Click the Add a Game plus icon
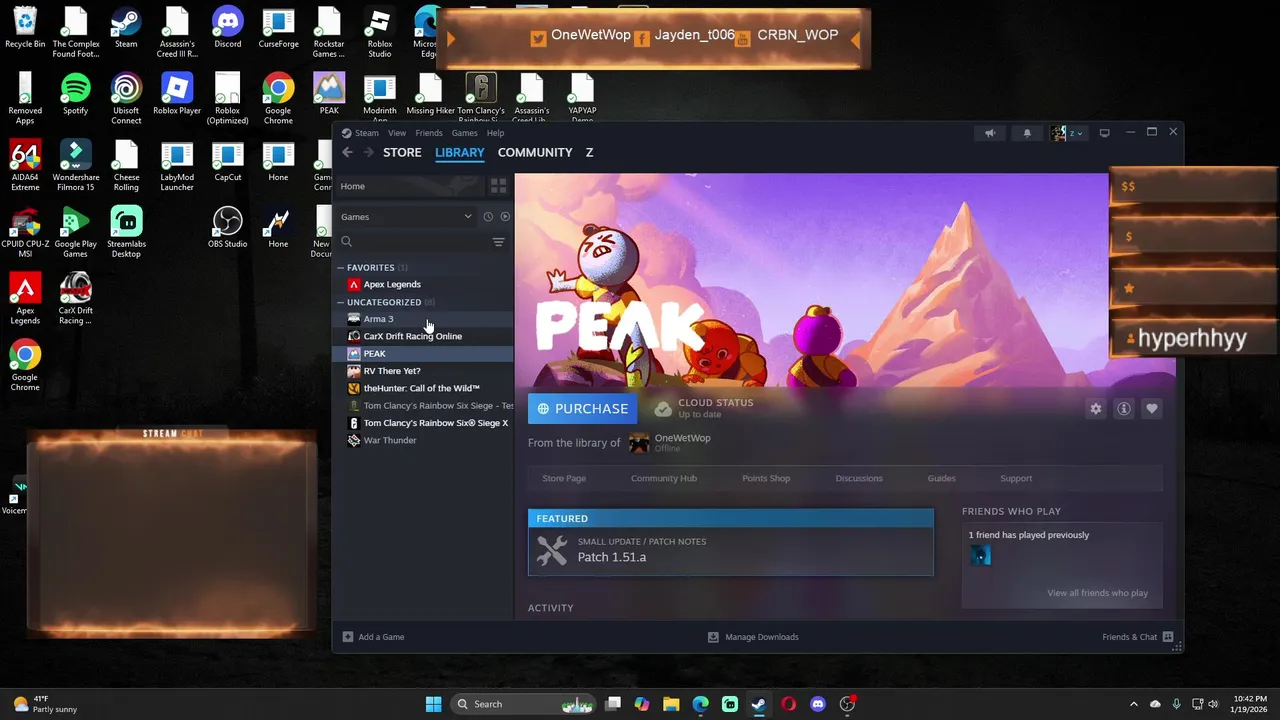Screen dimensions: 1280x720 pos(348,637)
